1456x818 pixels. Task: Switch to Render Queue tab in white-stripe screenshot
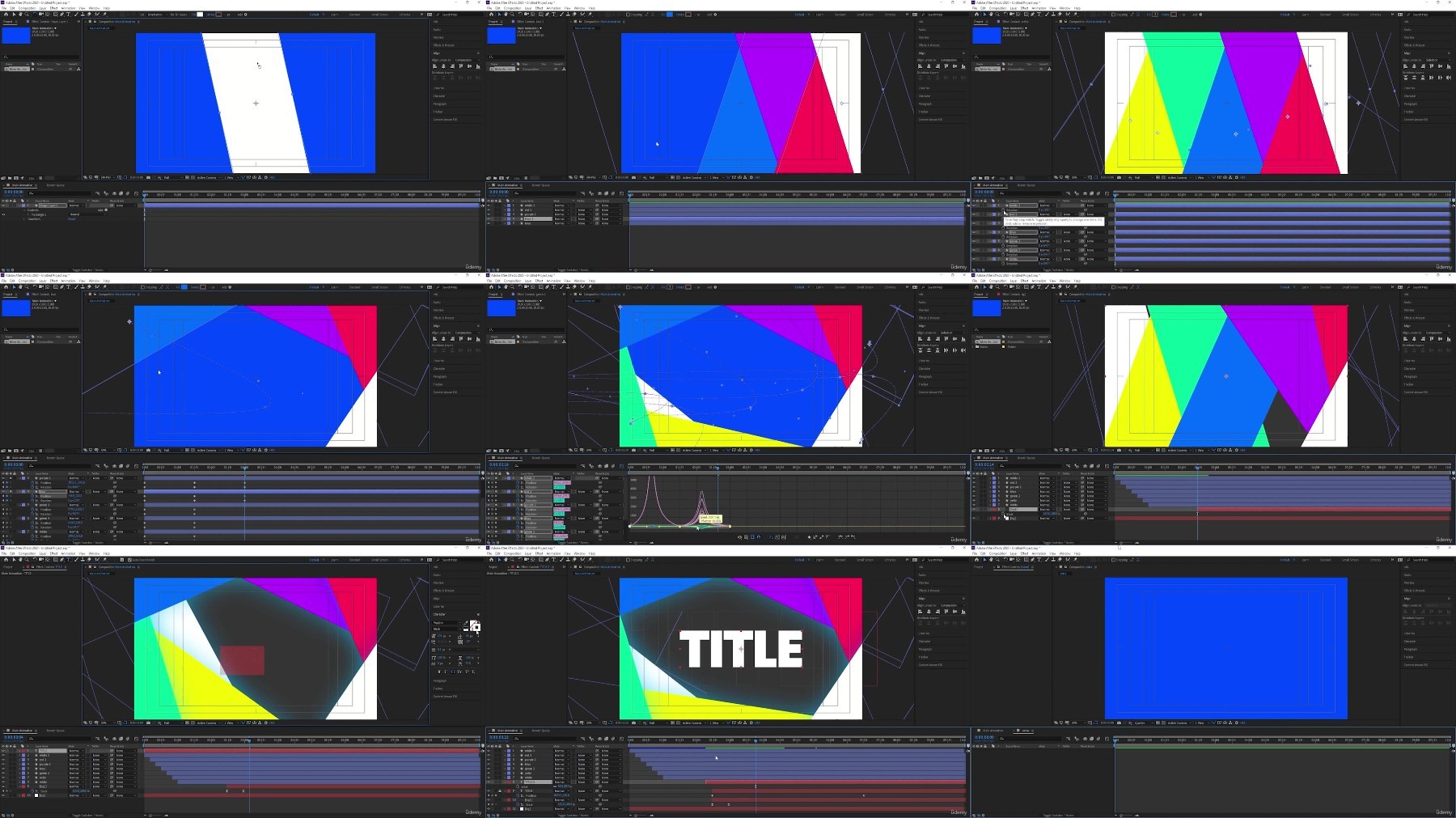tap(56, 185)
